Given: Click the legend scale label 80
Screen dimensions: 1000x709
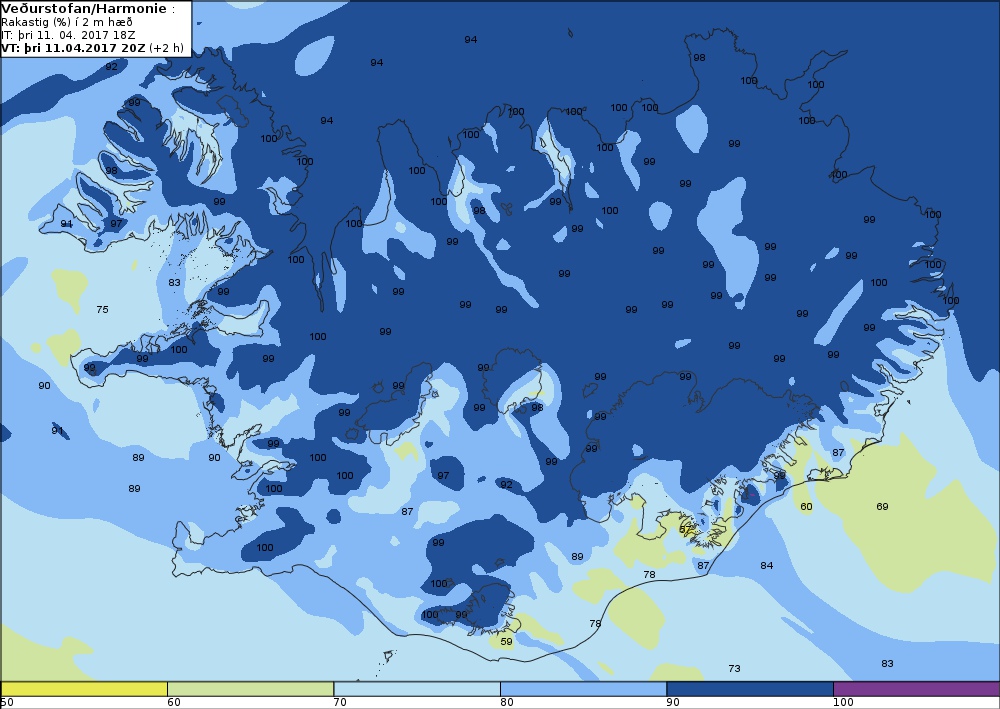Looking at the screenshot, I should [x=506, y=703].
